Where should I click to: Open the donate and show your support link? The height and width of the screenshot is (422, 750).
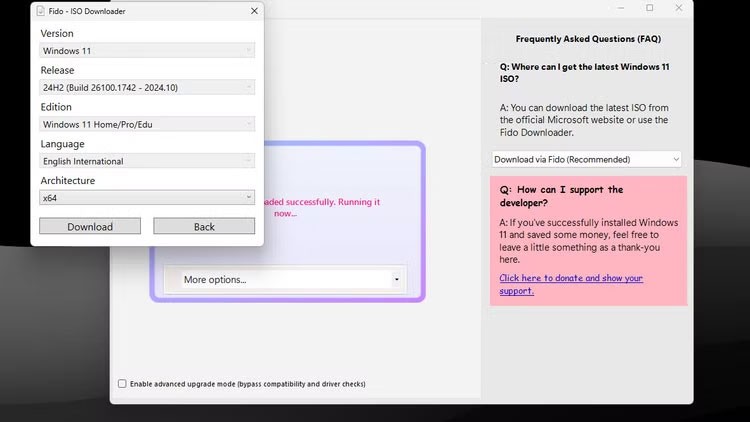571,284
